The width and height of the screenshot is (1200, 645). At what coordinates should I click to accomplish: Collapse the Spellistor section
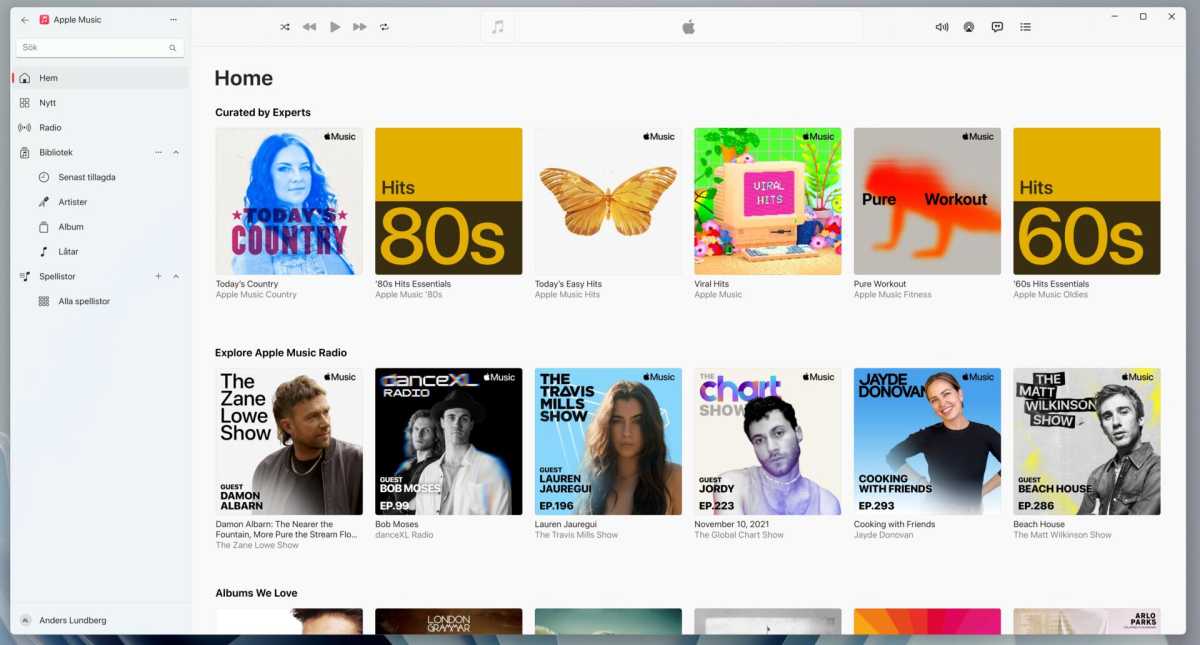[x=176, y=276]
